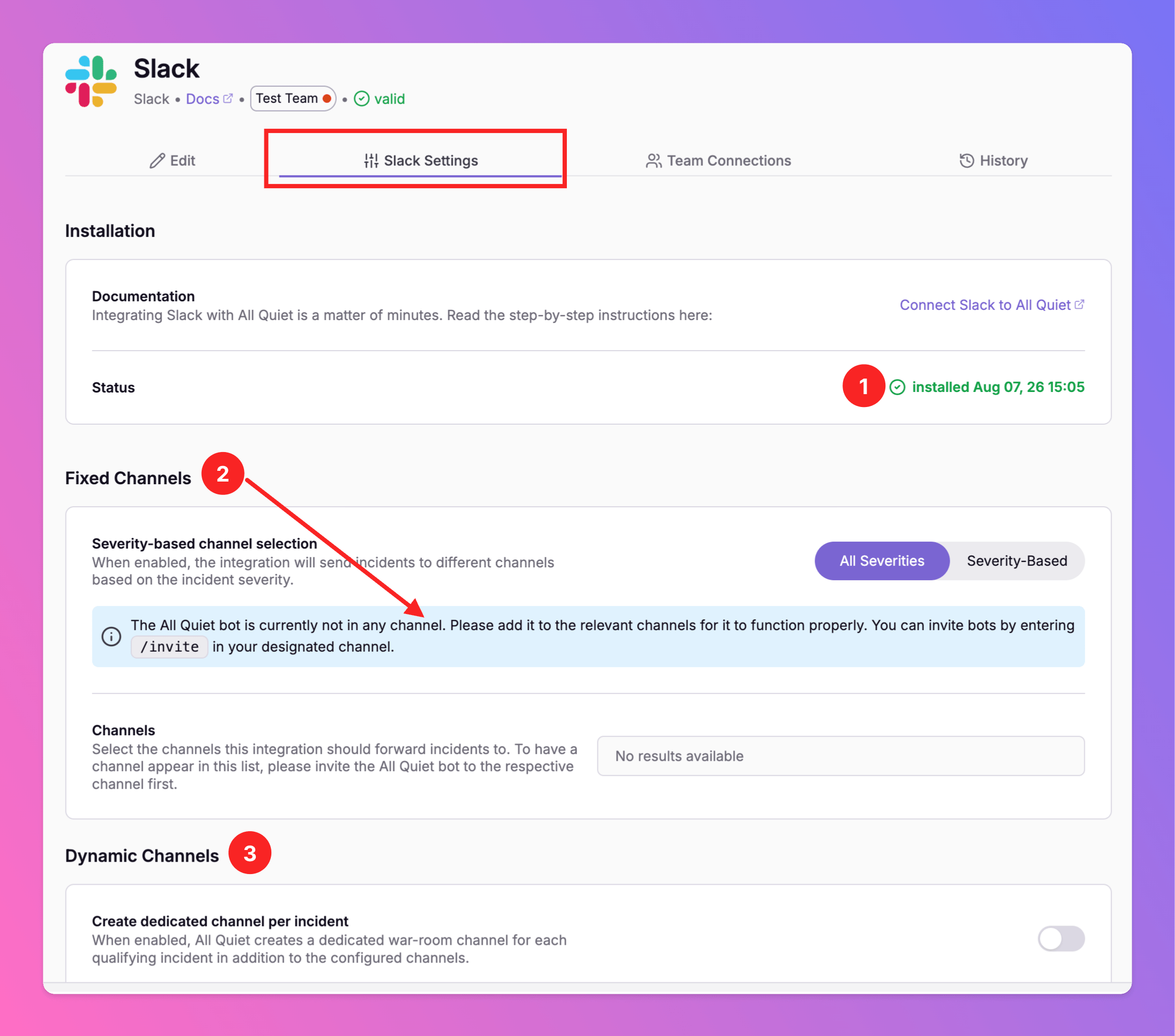Click the Dynamic Channels heading

tap(142, 856)
